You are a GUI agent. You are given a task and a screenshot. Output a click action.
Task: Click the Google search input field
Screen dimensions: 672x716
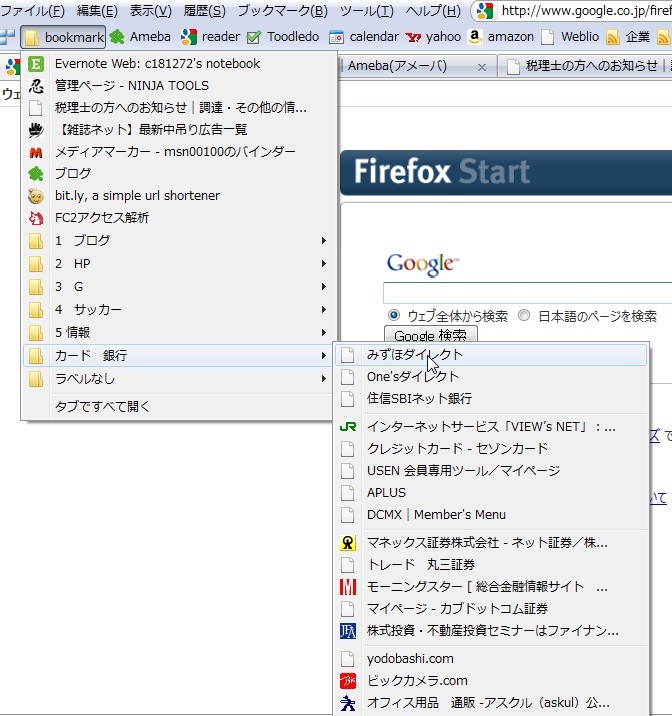tap(527, 293)
